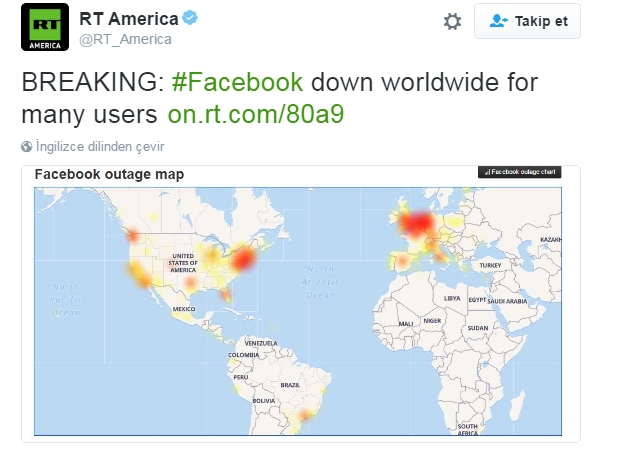Image resolution: width=619 pixels, height=450 pixels.
Task: Click the globe translate icon
Action: (26, 147)
